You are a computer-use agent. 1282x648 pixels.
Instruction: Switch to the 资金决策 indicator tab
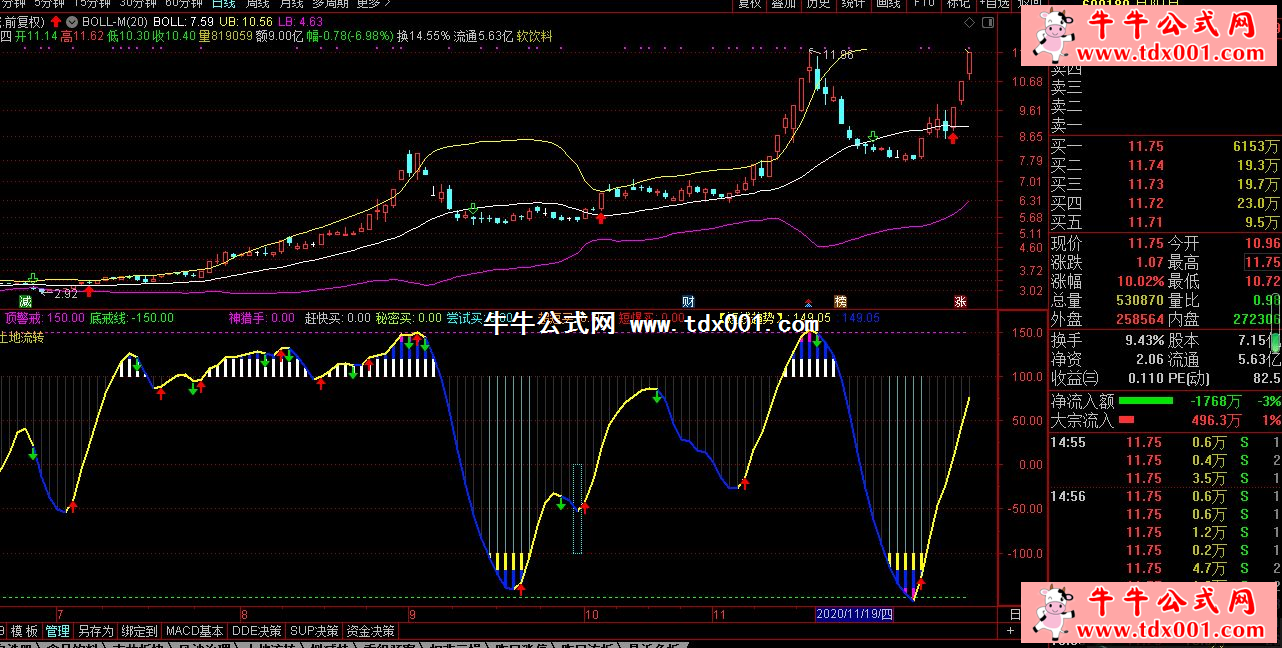click(371, 631)
